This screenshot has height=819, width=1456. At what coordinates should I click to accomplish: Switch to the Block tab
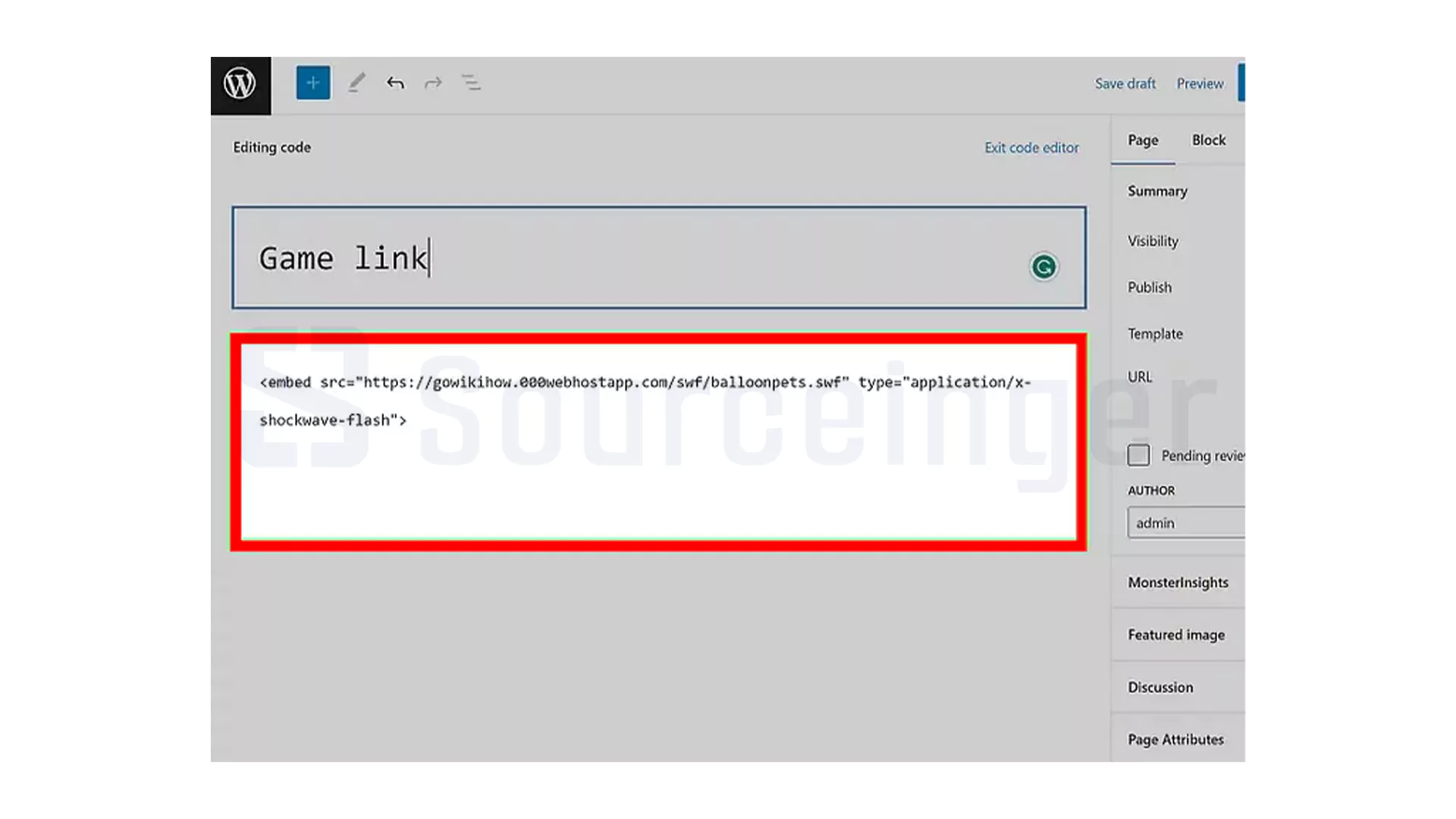point(1209,140)
